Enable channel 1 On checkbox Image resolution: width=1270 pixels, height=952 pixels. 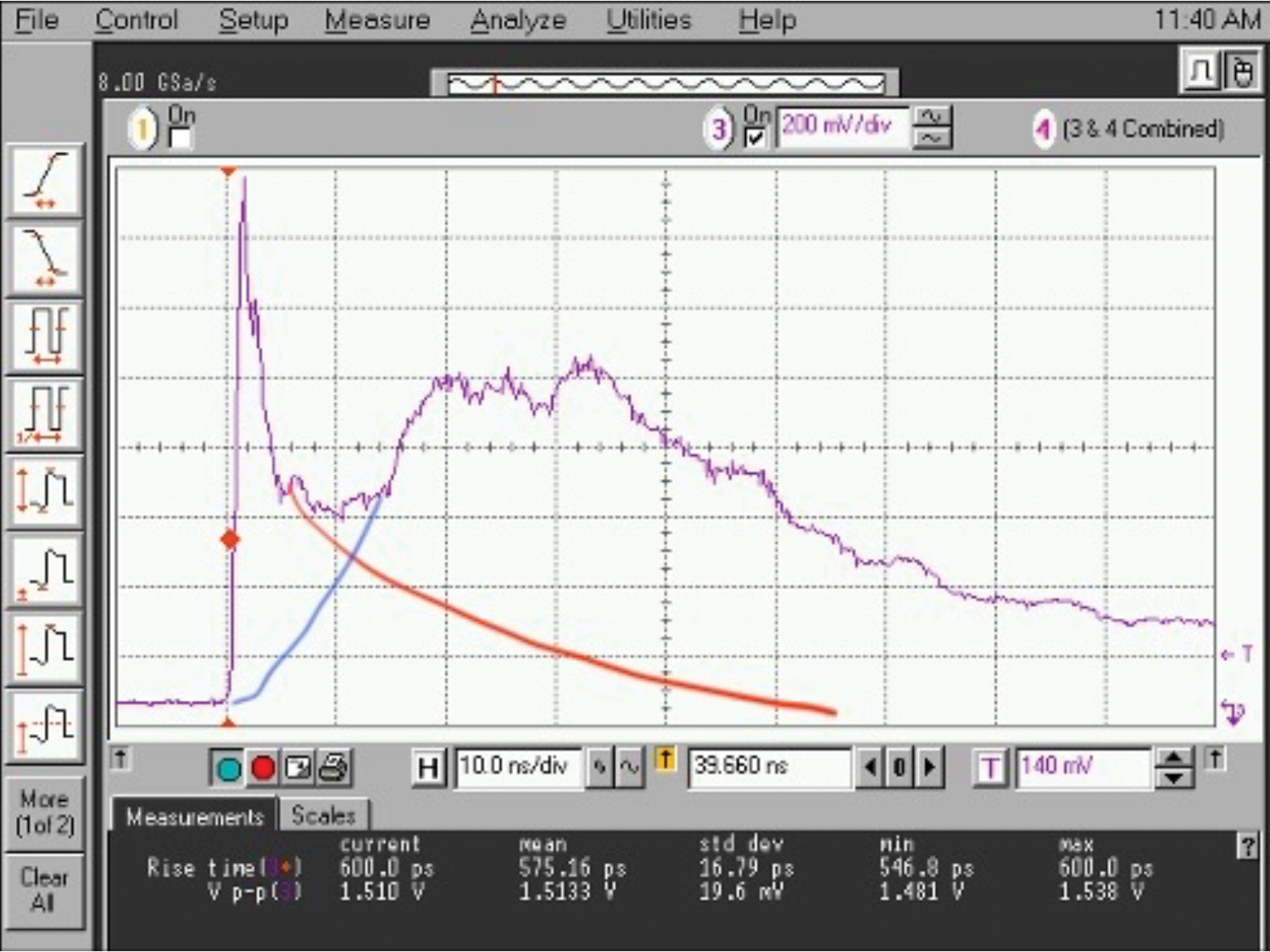click(x=180, y=138)
